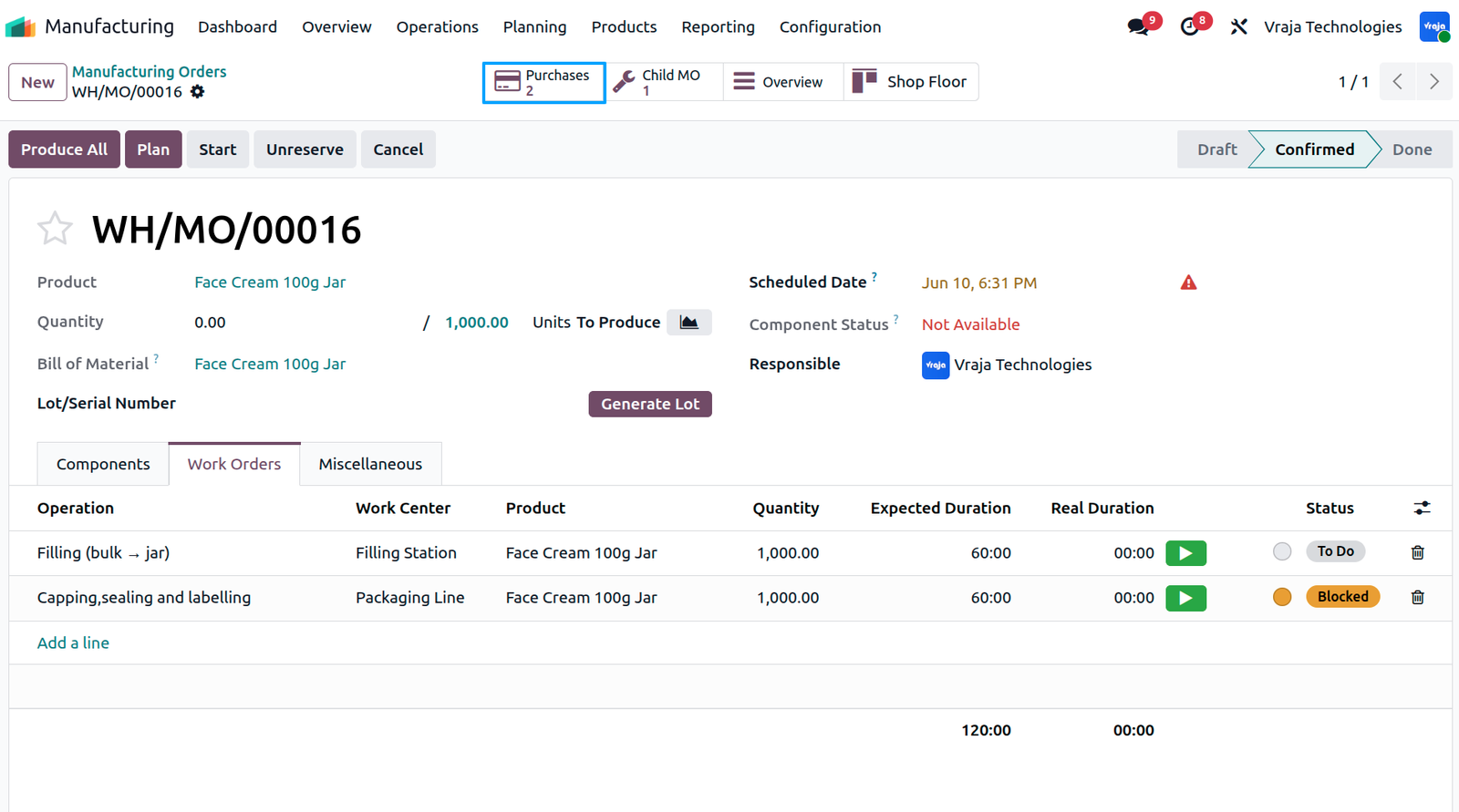This screenshot has width=1459, height=812.
Task: Open the Planning menu
Action: coord(534,27)
